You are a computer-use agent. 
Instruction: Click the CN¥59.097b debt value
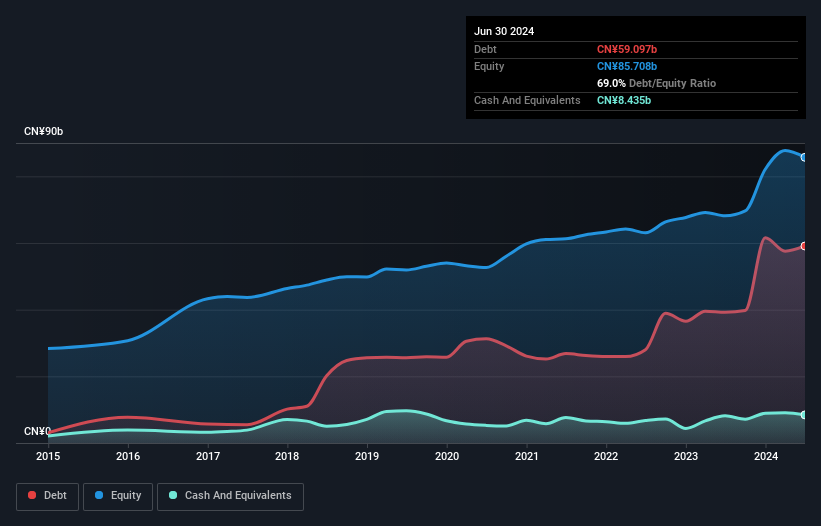627,49
